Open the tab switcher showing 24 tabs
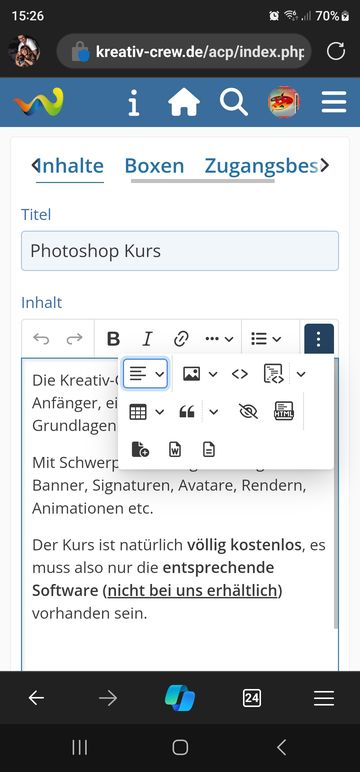 pyautogui.click(x=252, y=698)
